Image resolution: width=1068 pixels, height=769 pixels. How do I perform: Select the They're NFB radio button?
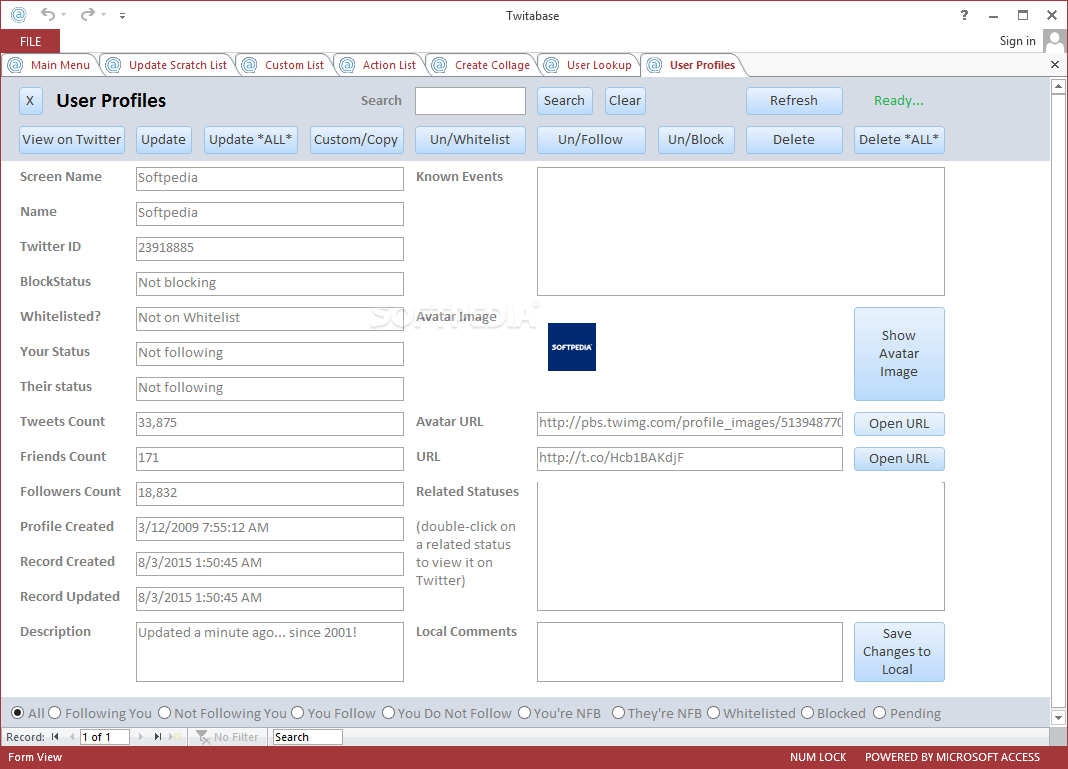point(618,712)
